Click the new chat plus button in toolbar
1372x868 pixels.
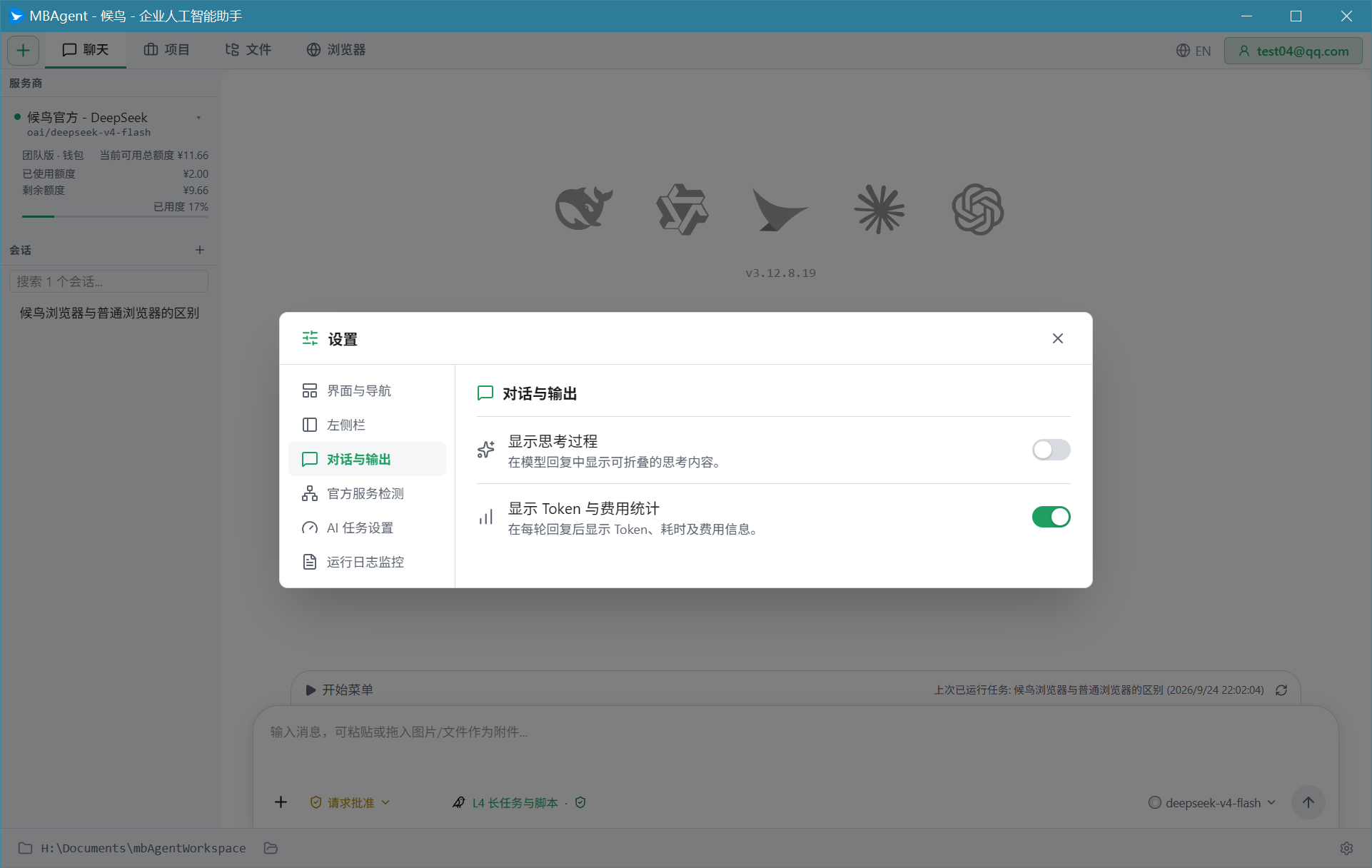[23, 50]
